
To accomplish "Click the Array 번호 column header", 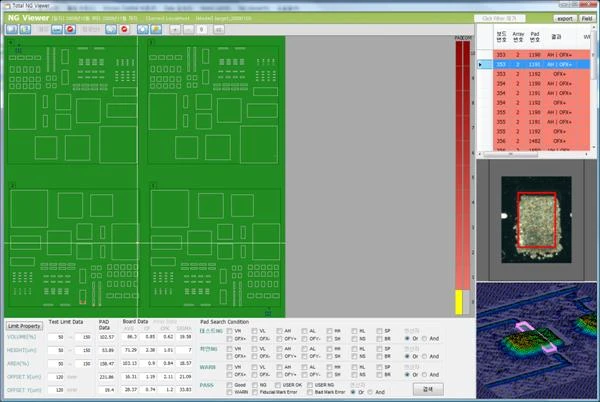I will click(x=518, y=37).
